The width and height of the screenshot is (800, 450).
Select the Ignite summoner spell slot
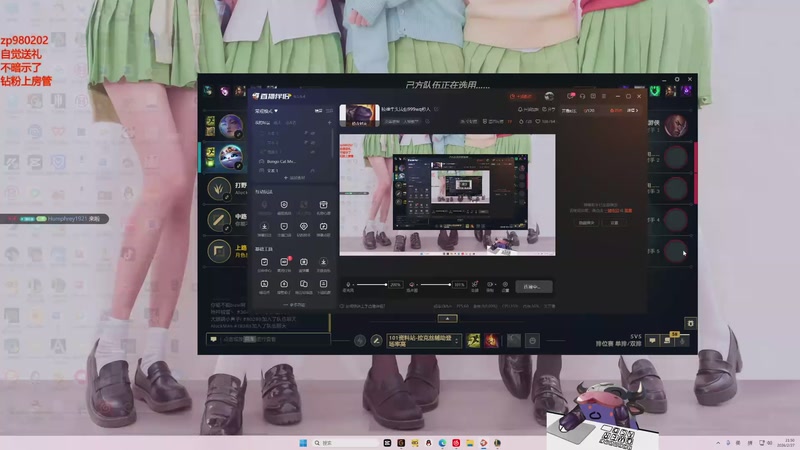pos(491,340)
